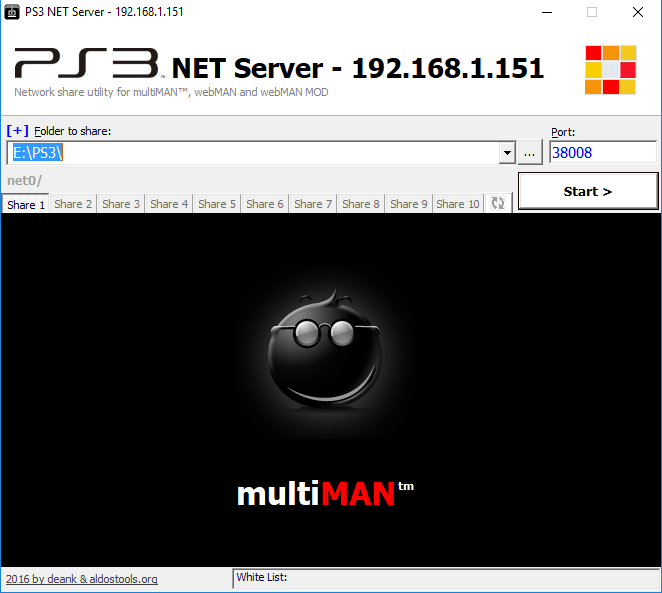Click the net0/ label text
The height and width of the screenshot is (593, 662).
24,181
